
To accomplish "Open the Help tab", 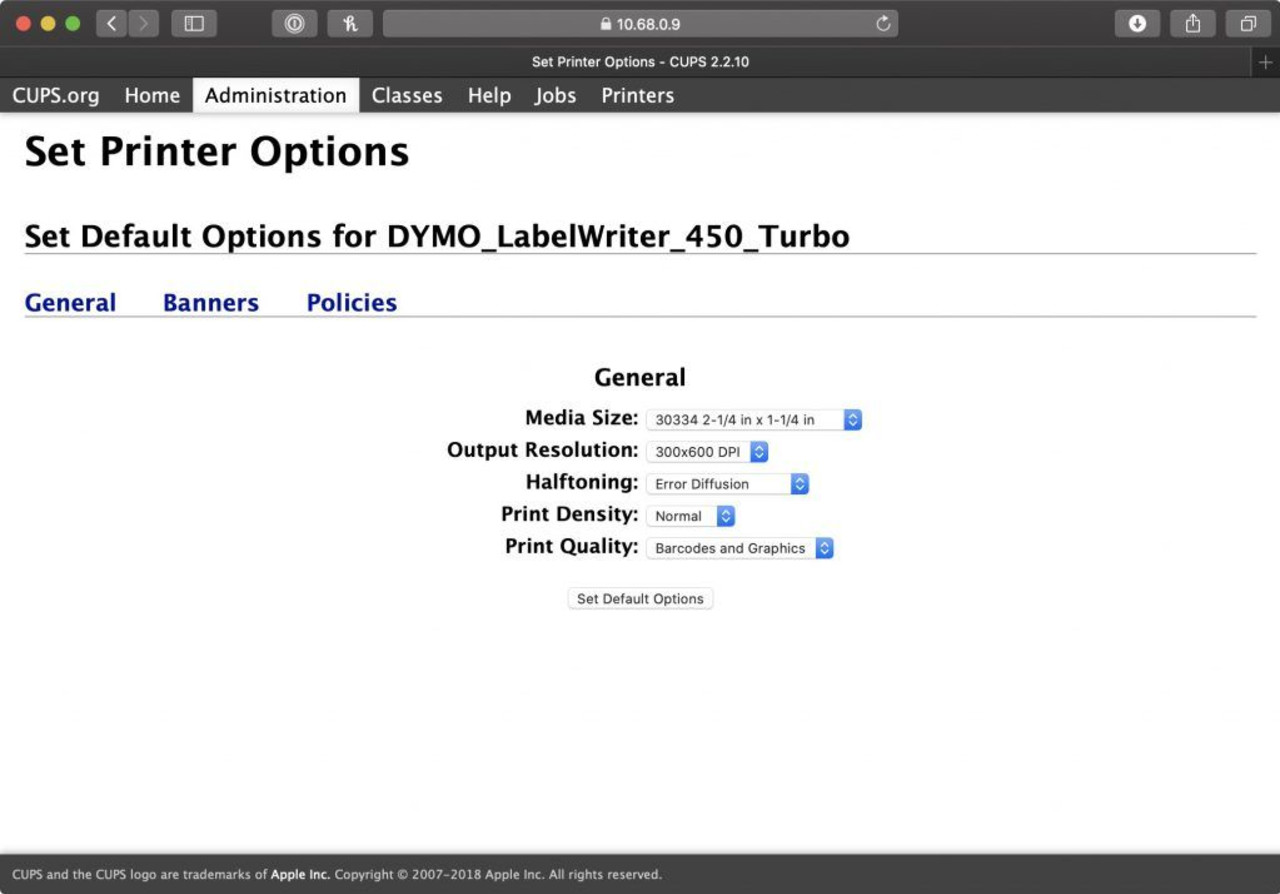I will click(489, 95).
